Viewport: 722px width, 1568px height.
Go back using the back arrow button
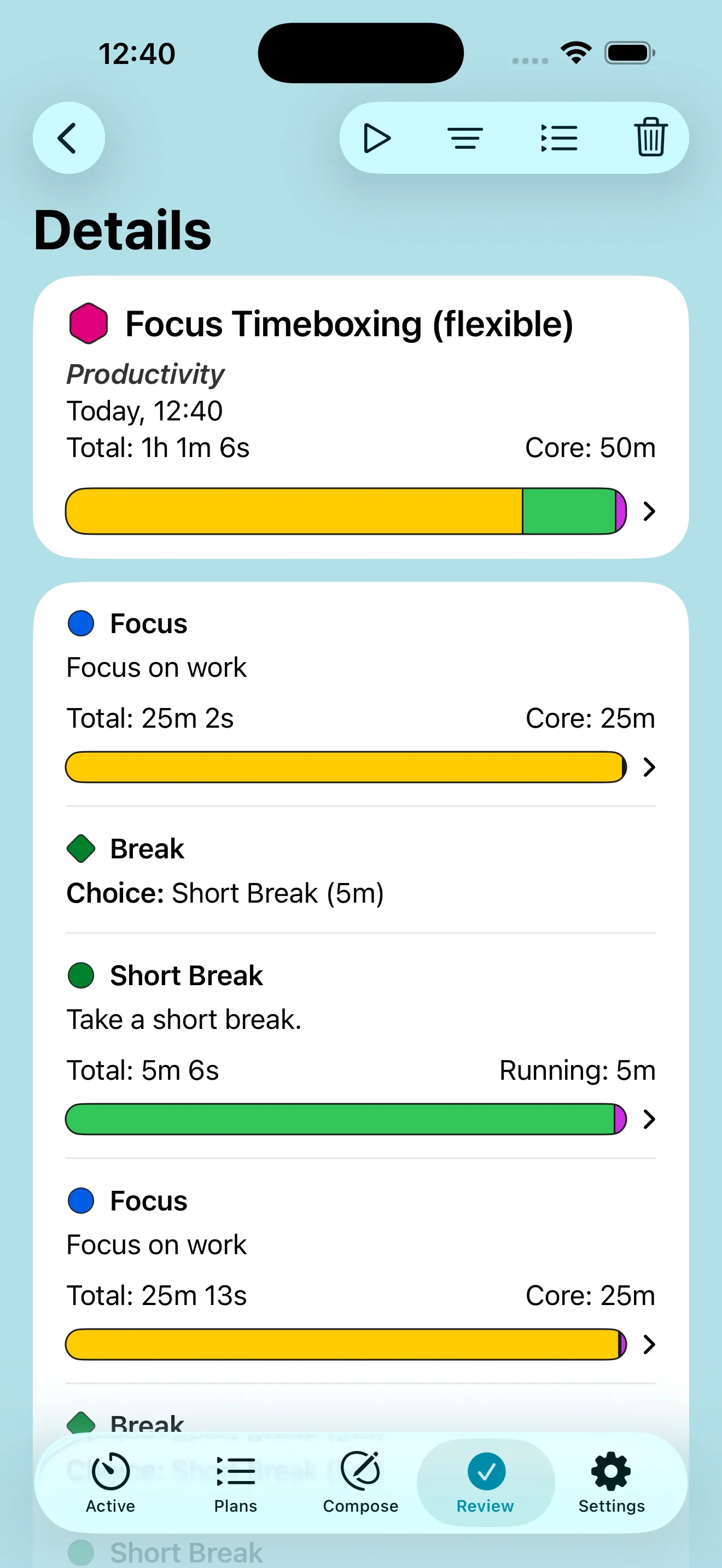pyautogui.click(x=69, y=138)
